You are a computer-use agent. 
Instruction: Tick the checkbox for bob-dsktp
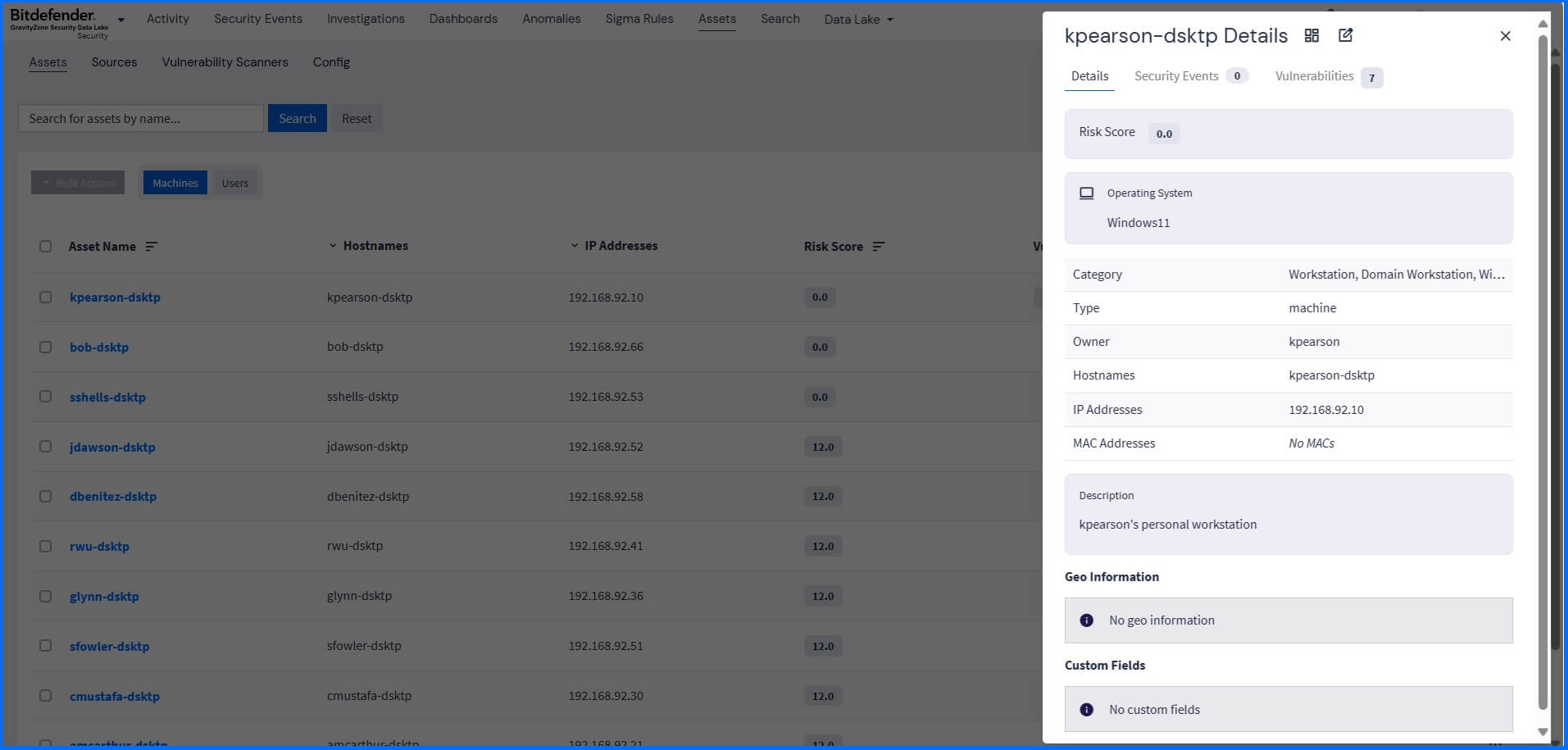(x=46, y=348)
